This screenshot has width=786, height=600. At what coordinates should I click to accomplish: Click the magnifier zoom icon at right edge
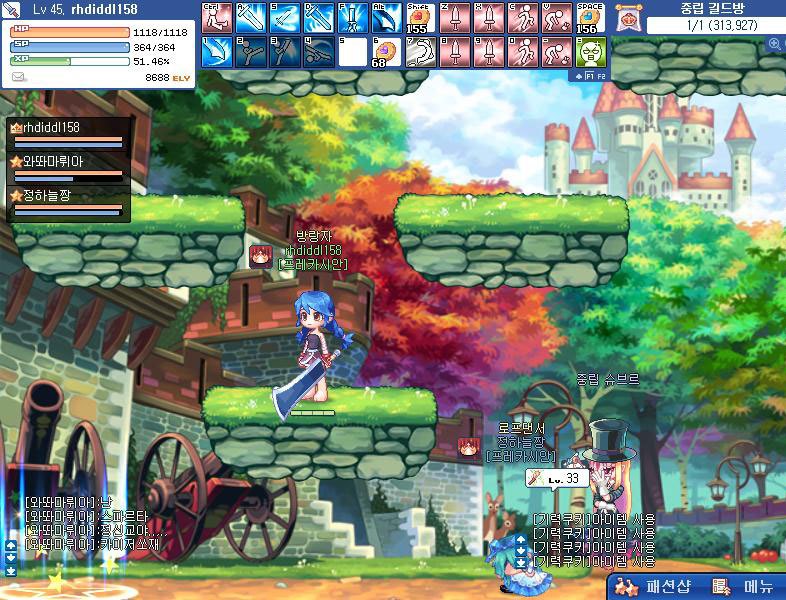(775, 44)
